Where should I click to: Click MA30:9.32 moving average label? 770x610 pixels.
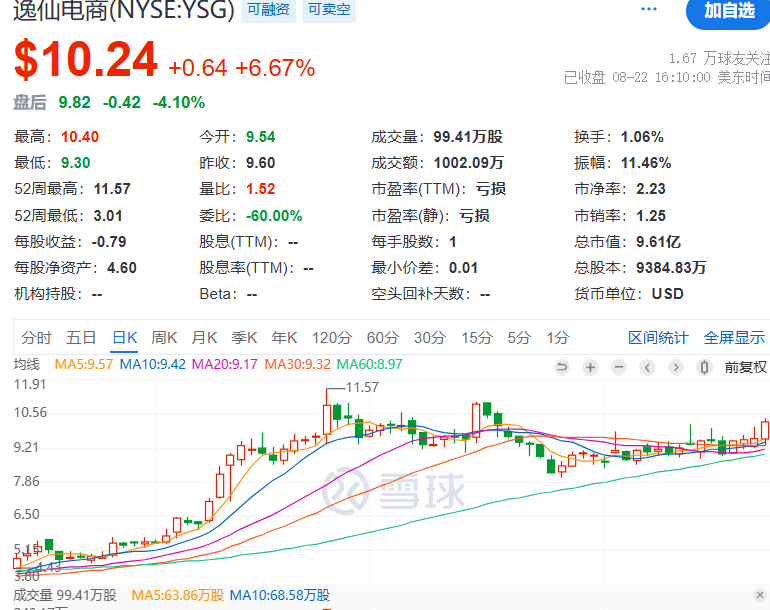298,364
